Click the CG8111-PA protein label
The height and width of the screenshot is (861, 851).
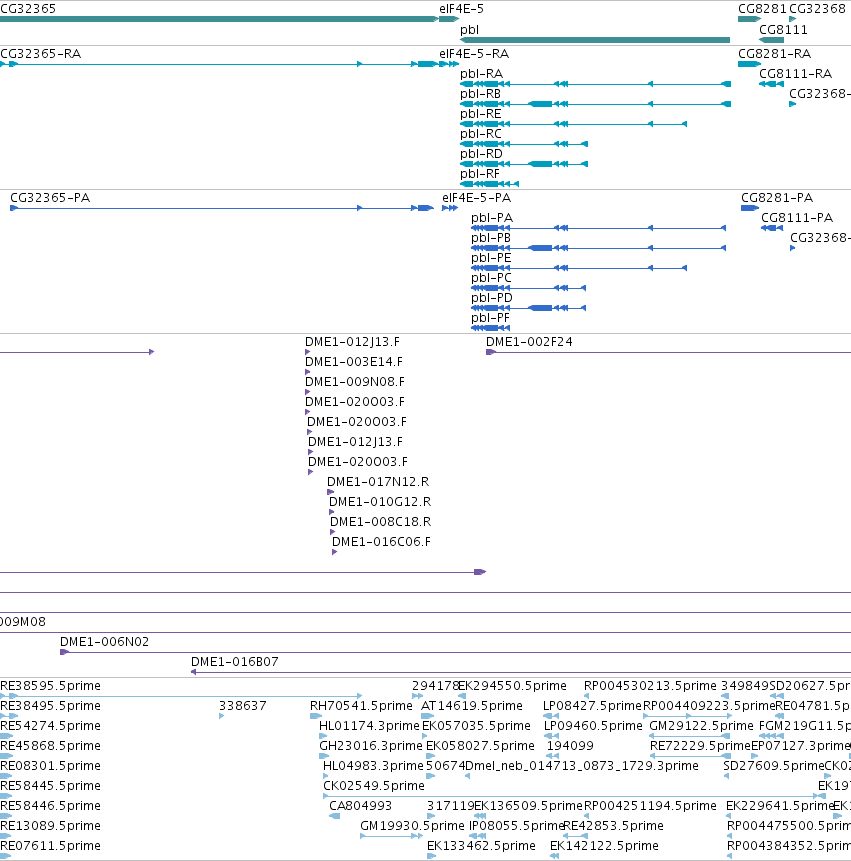coord(797,218)
